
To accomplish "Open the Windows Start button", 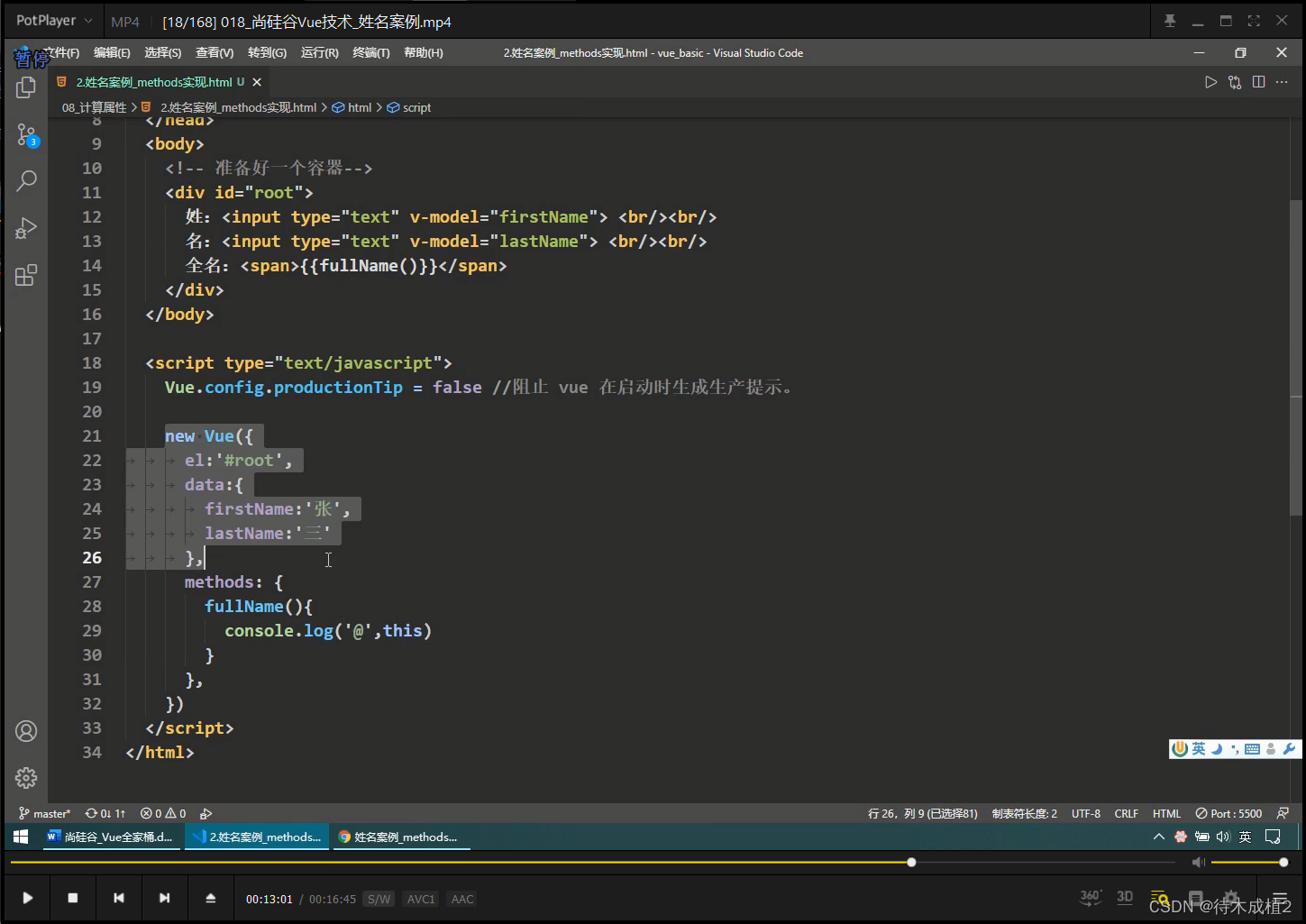I will 21,837.
